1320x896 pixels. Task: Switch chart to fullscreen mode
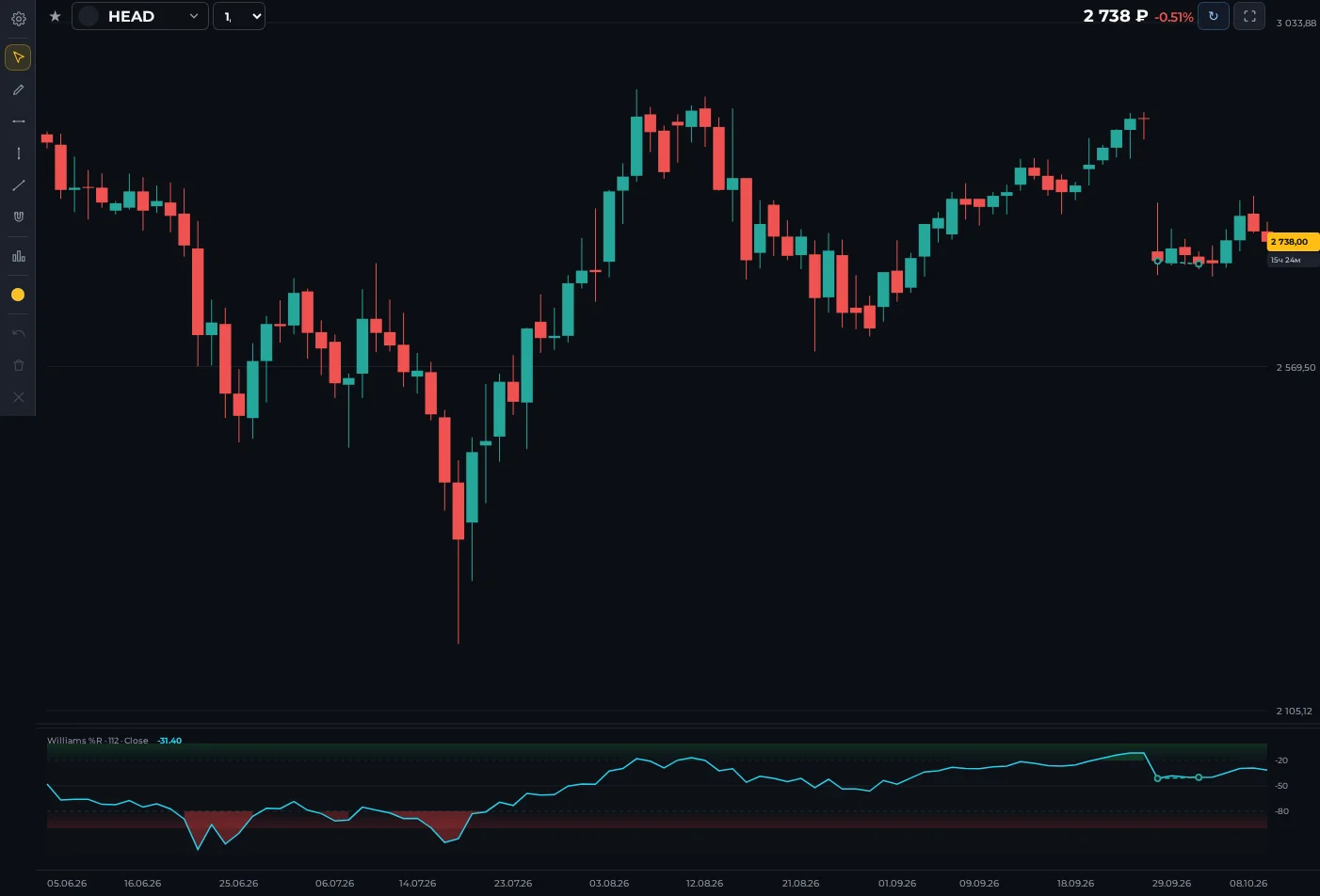pyautogui.click(x=1249, y=16)
